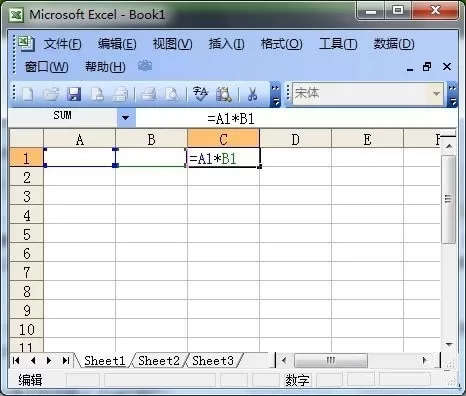Go to first sheet tab arrow
466x396 pixels.
click(x=16, y=360)
